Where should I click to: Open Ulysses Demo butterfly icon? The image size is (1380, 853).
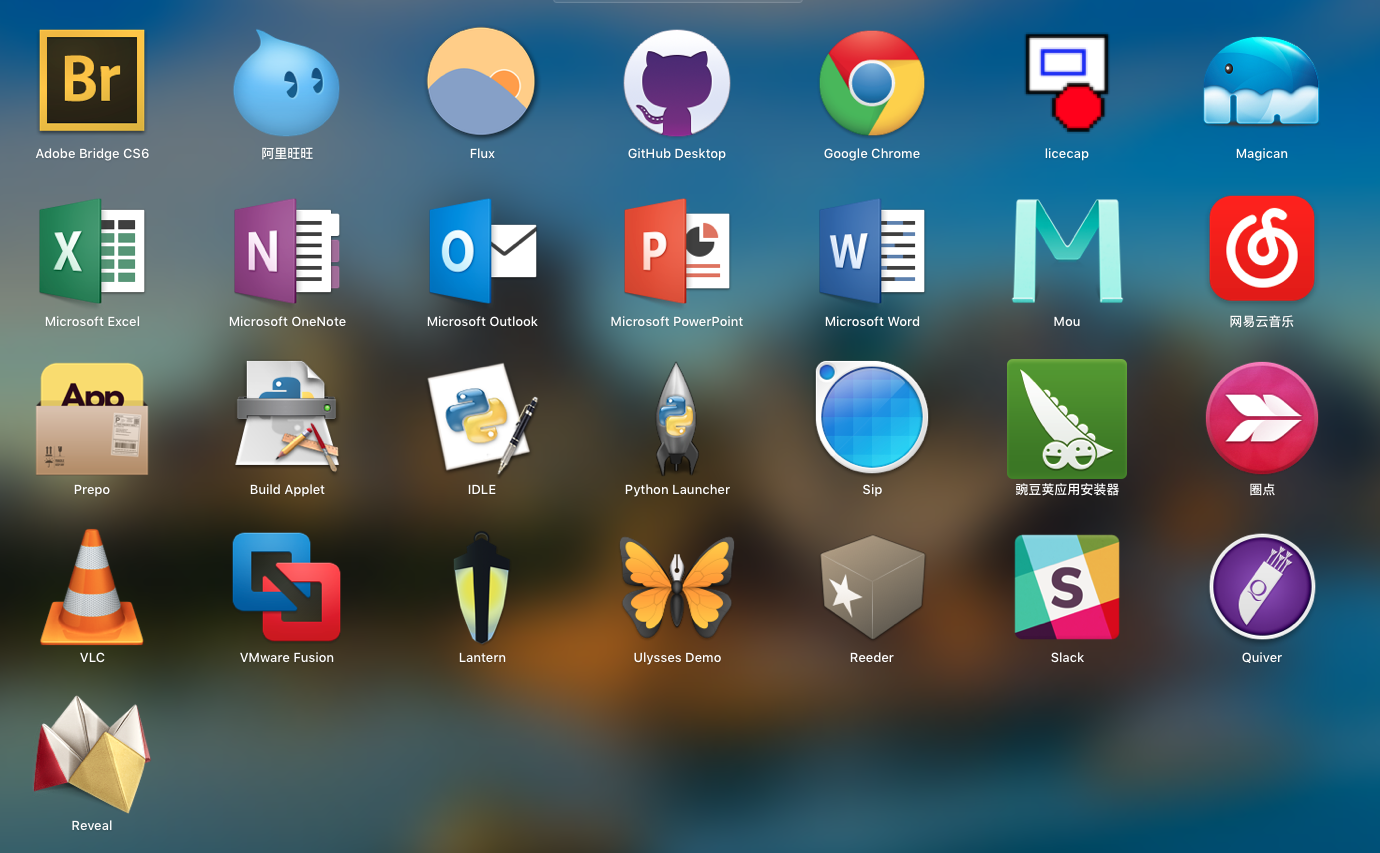tap(677, 586)
